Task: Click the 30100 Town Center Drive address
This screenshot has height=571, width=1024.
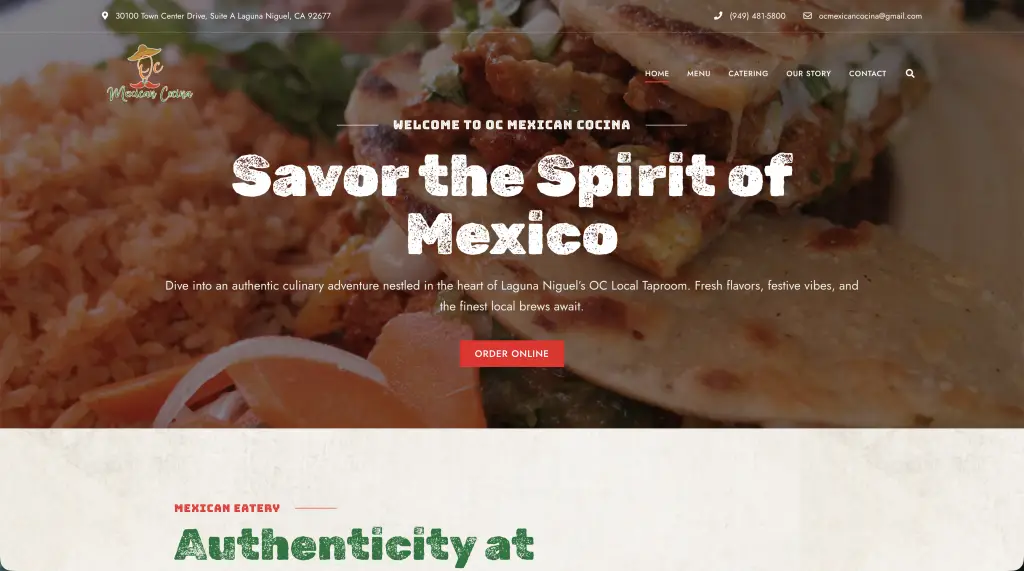Action: tap(223, 16)
